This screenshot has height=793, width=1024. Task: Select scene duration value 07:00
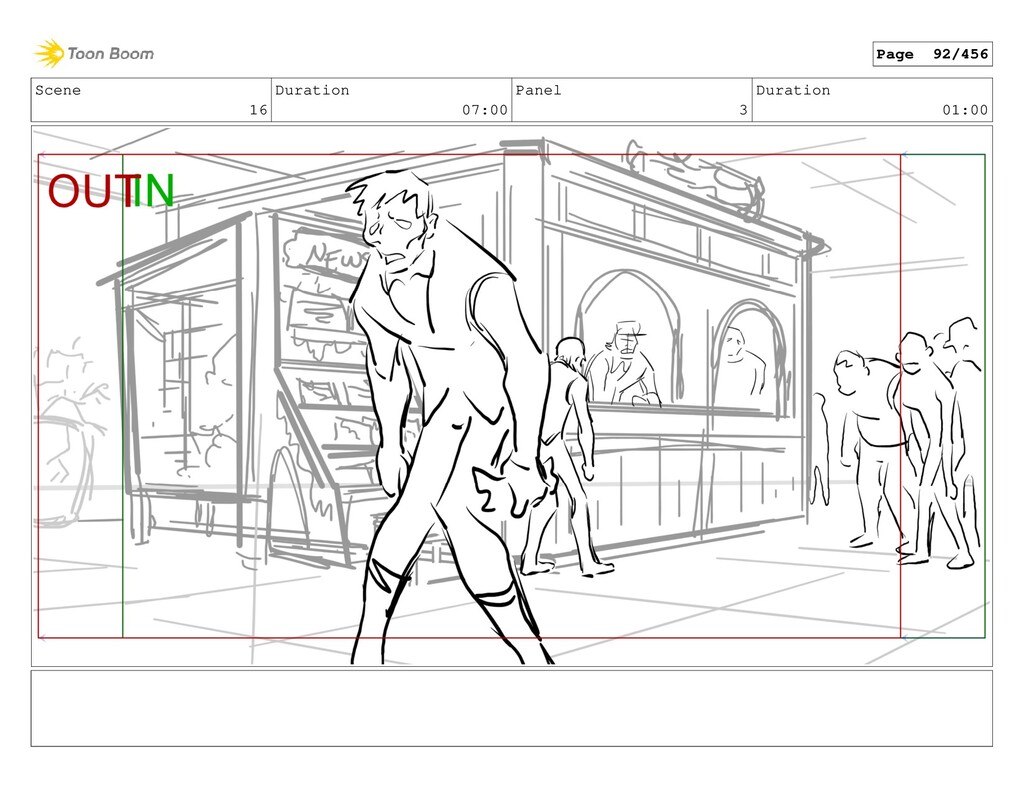pyautogui.click(x=485, y=110)
